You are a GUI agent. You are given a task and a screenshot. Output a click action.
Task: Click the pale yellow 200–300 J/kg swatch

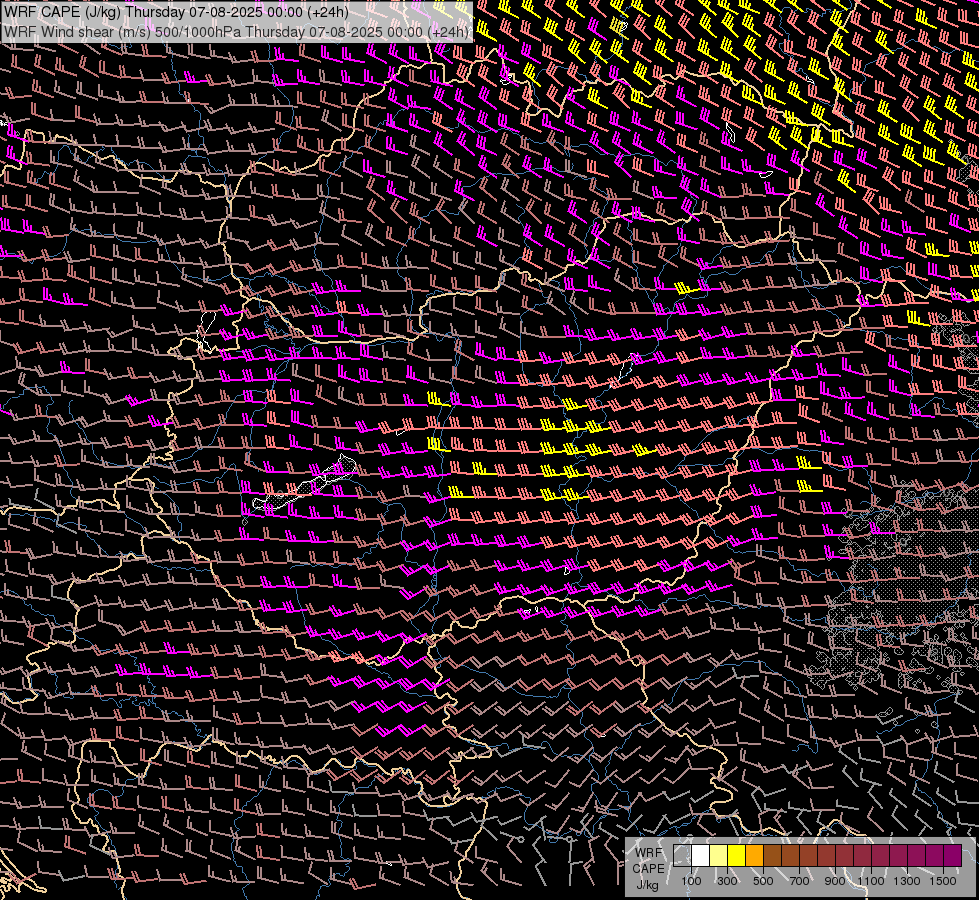(x=719, y=856)
